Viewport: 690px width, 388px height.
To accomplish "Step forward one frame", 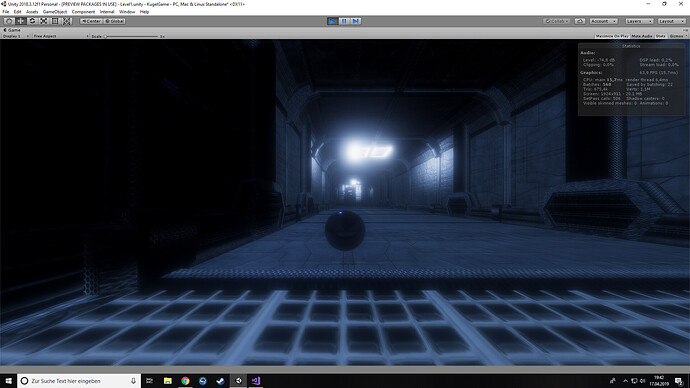I will click(356, 21).
